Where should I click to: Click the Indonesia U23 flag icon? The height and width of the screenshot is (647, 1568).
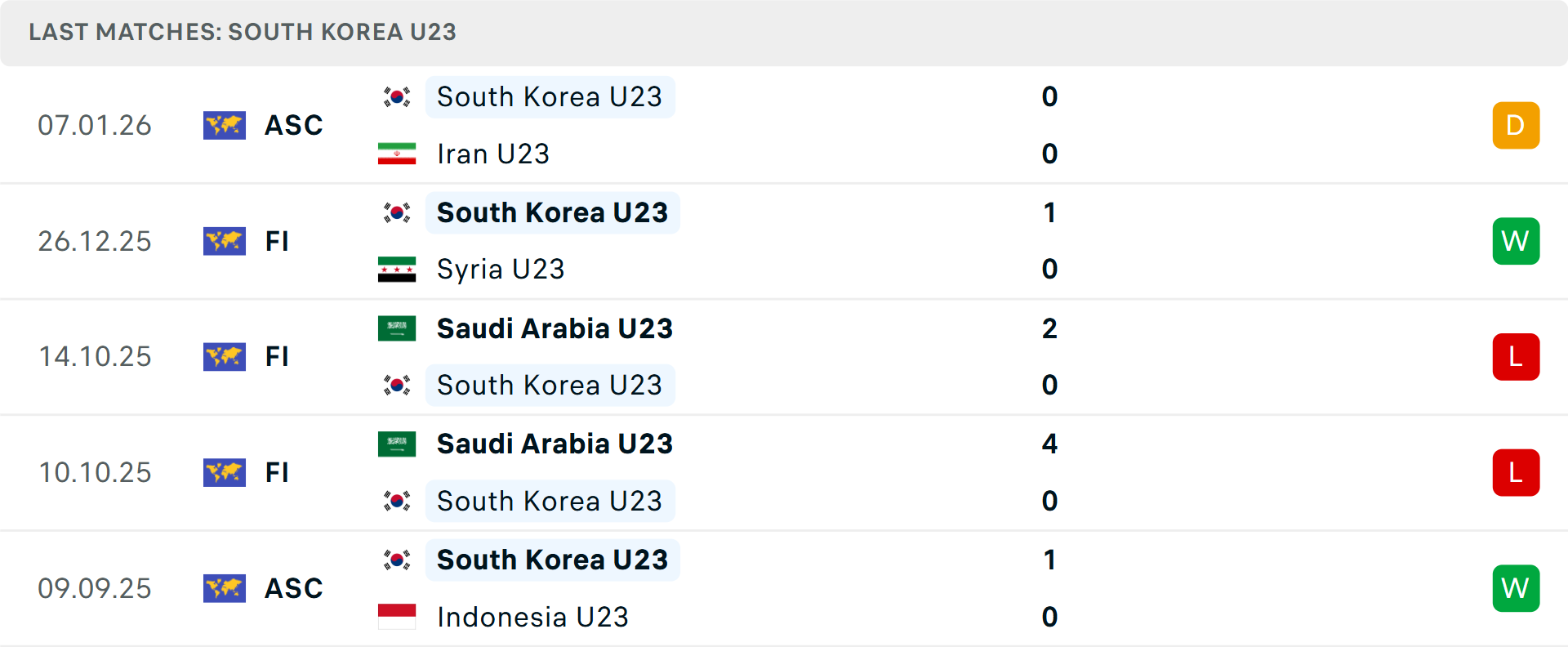pyautogui.click(x=397, y=617)
